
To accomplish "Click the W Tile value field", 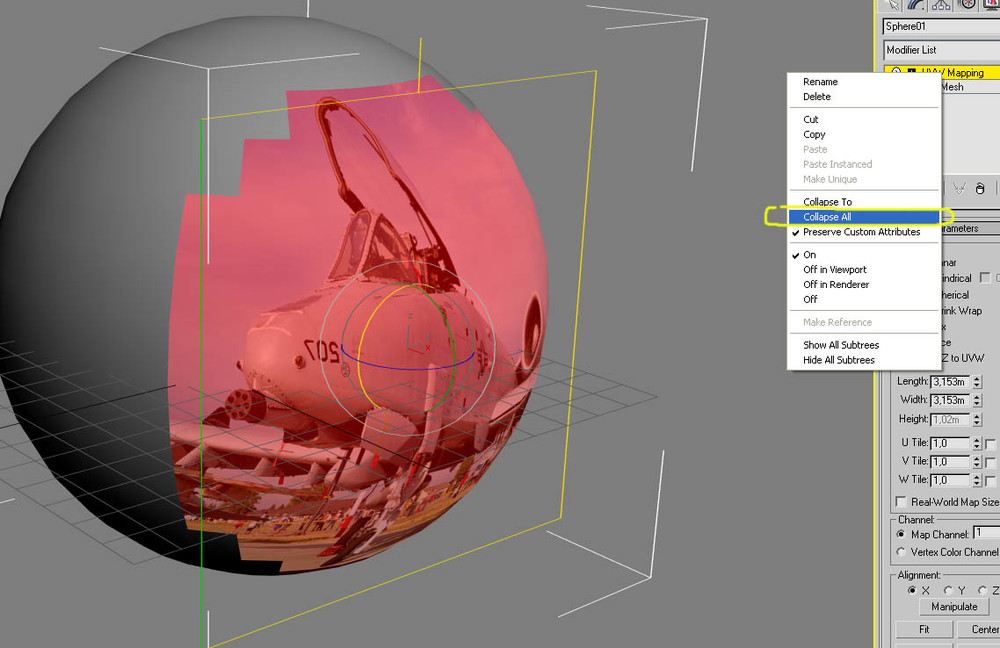I will 950,480.
